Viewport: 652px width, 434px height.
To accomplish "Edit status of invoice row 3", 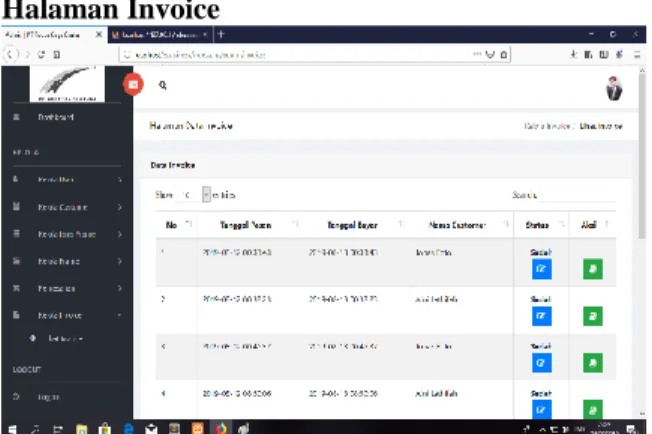I will click(541, 362).
